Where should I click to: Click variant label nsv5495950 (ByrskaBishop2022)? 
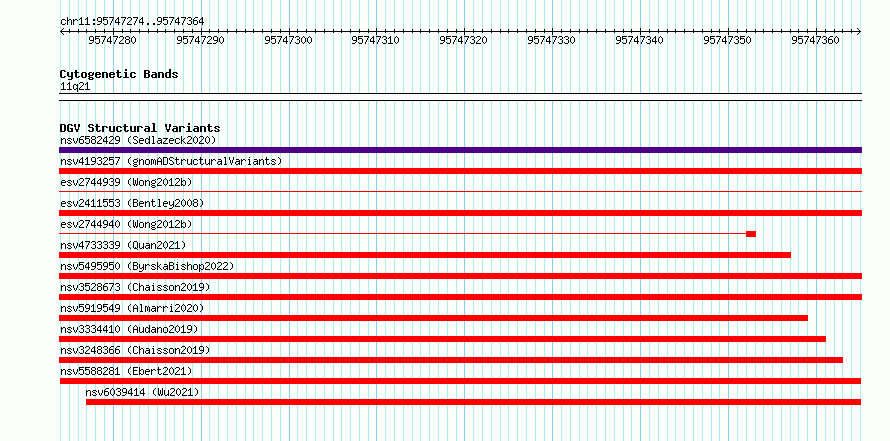[x=147, y=266]
